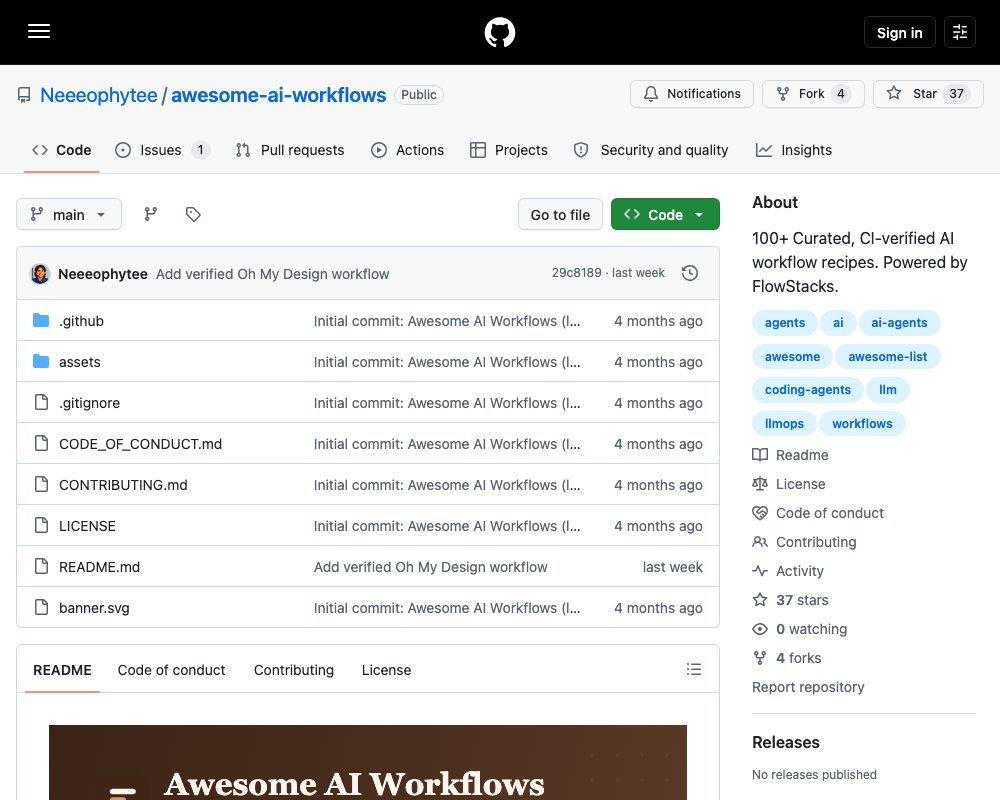
Task: Open README.md's 'Add verified Oh My Design workflow' commit
Action: pyautogui.click(x=430, y=567)
